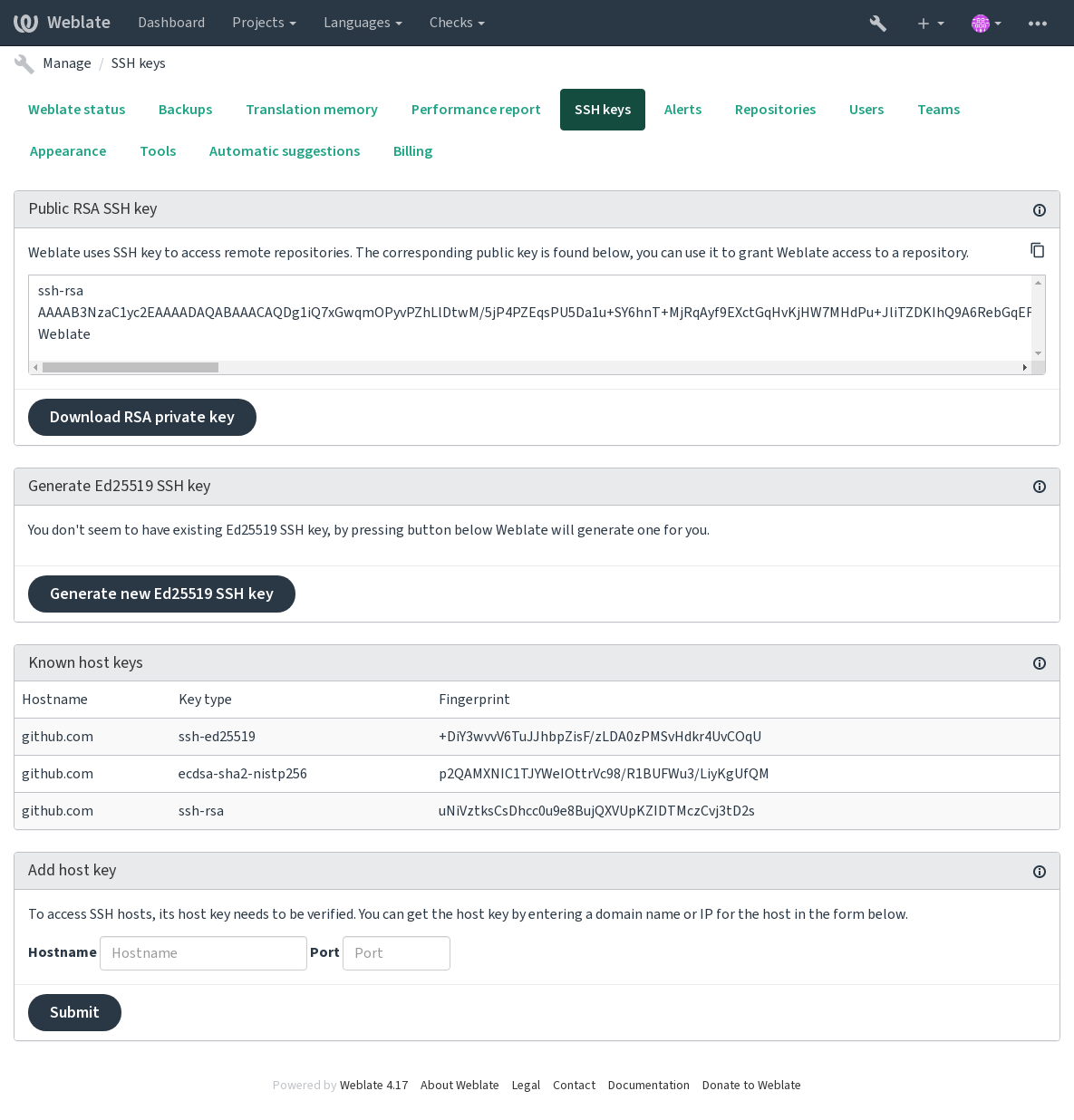Open info icon for Known host keys
The width and height of the screenshot is (1074, 1120).
point(1040,663)
